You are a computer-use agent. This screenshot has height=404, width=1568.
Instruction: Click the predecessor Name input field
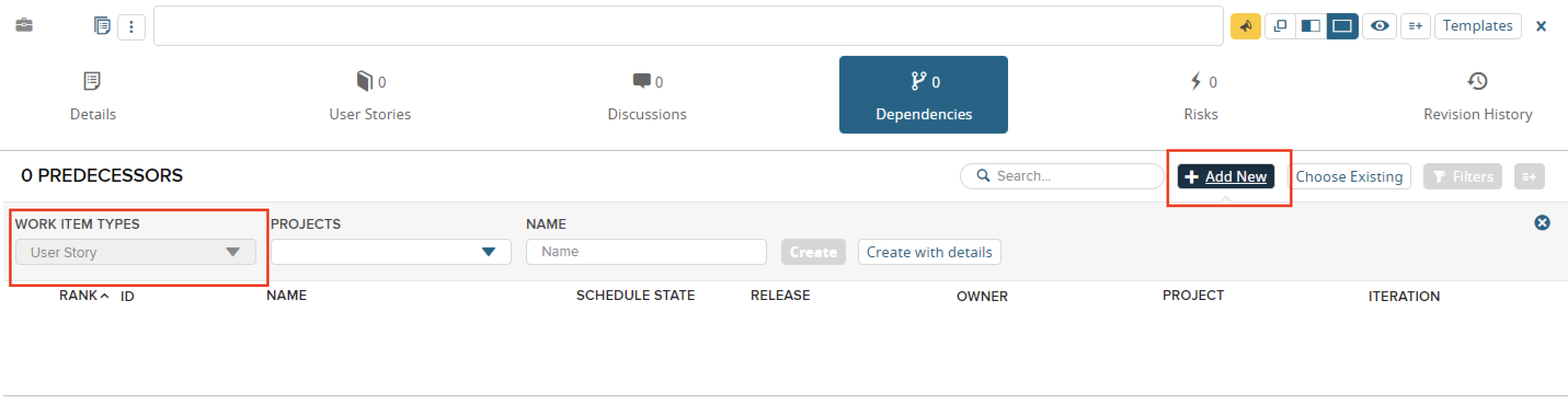[x=646, y=252]
